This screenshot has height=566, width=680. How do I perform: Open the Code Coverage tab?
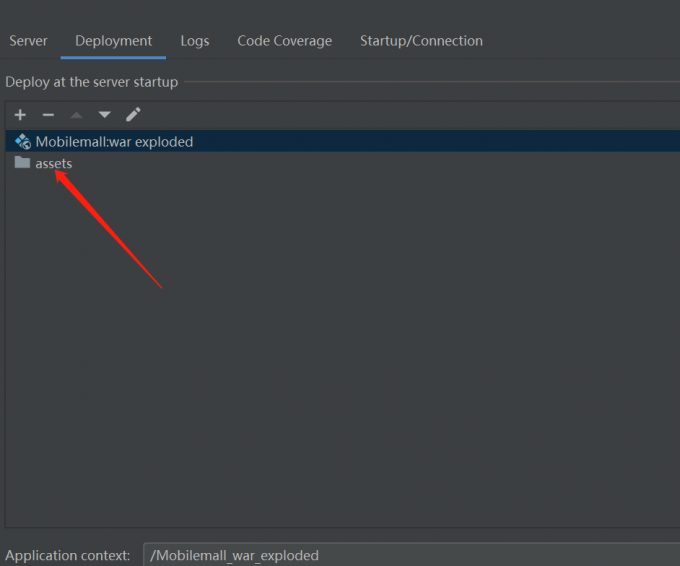(284, 41)
